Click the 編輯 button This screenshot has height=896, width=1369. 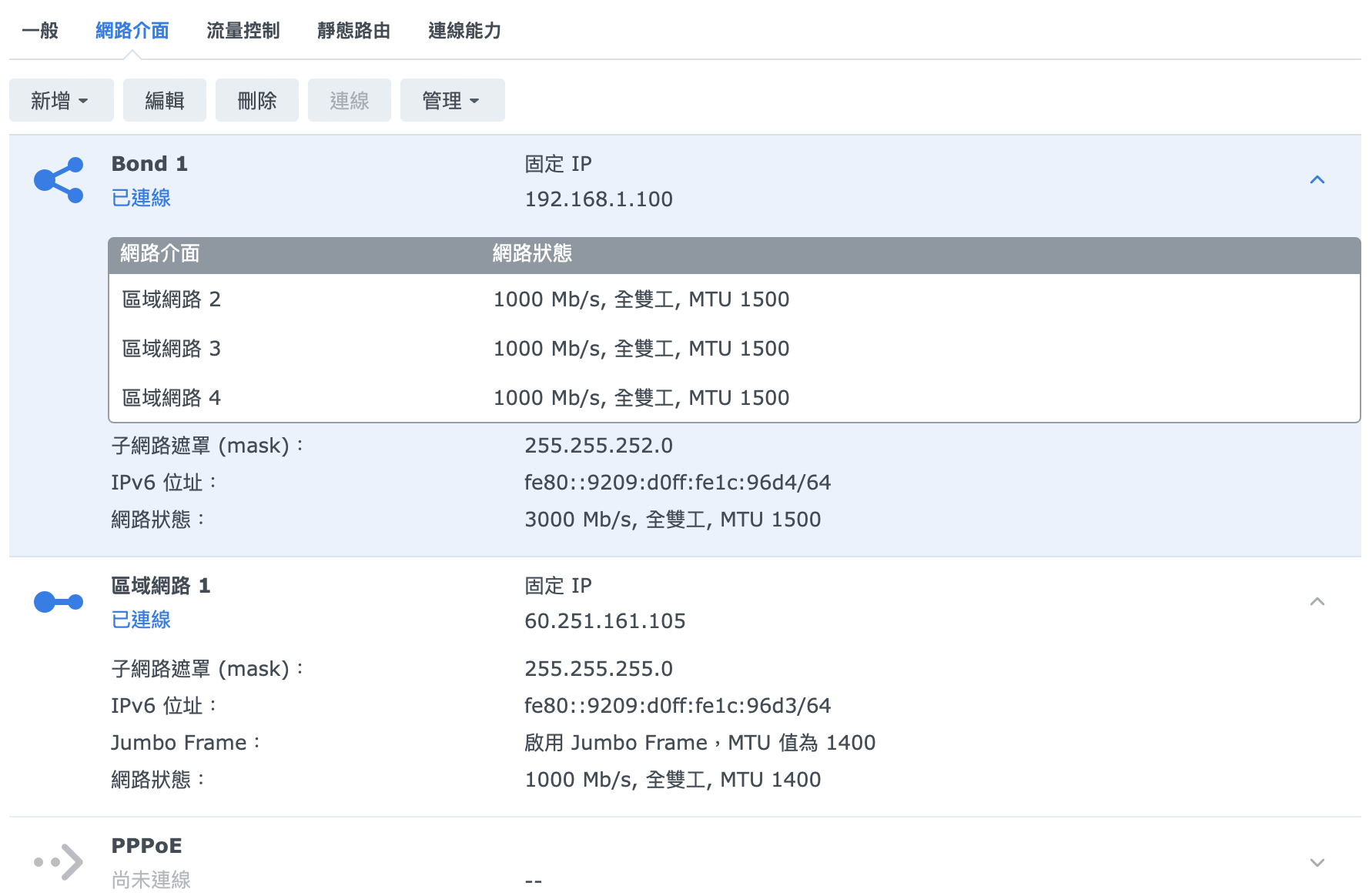coord(165,101)
